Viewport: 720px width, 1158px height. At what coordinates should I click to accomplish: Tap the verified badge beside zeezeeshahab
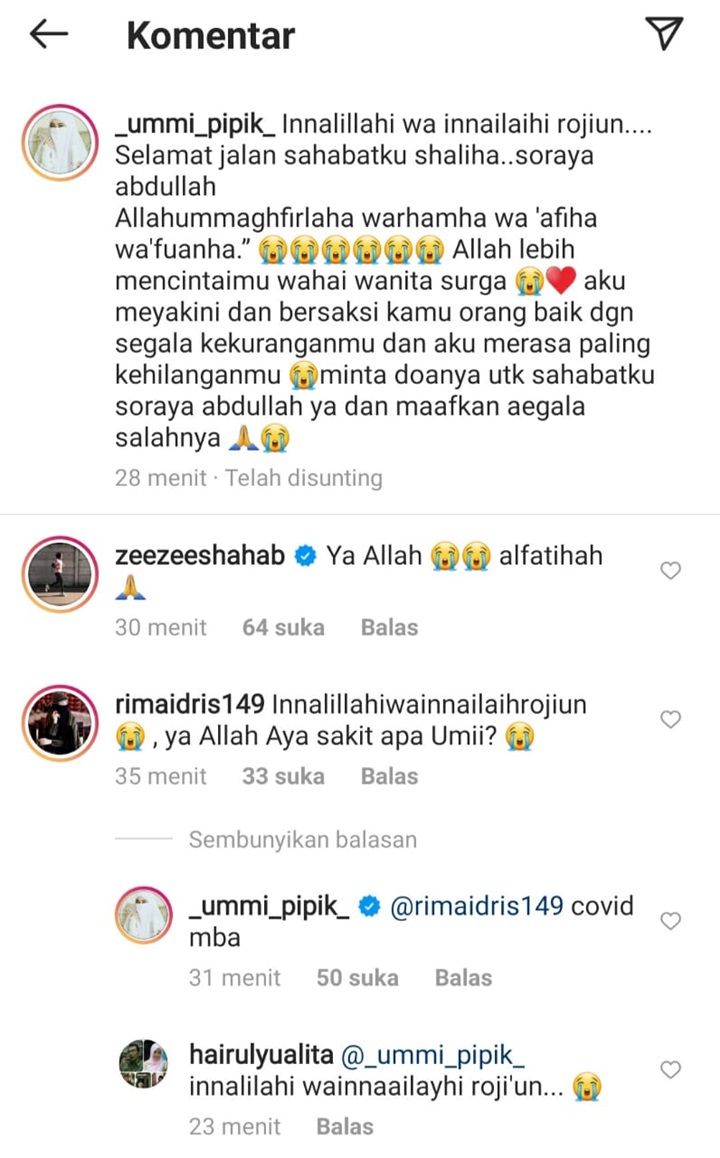click(305, 555)
